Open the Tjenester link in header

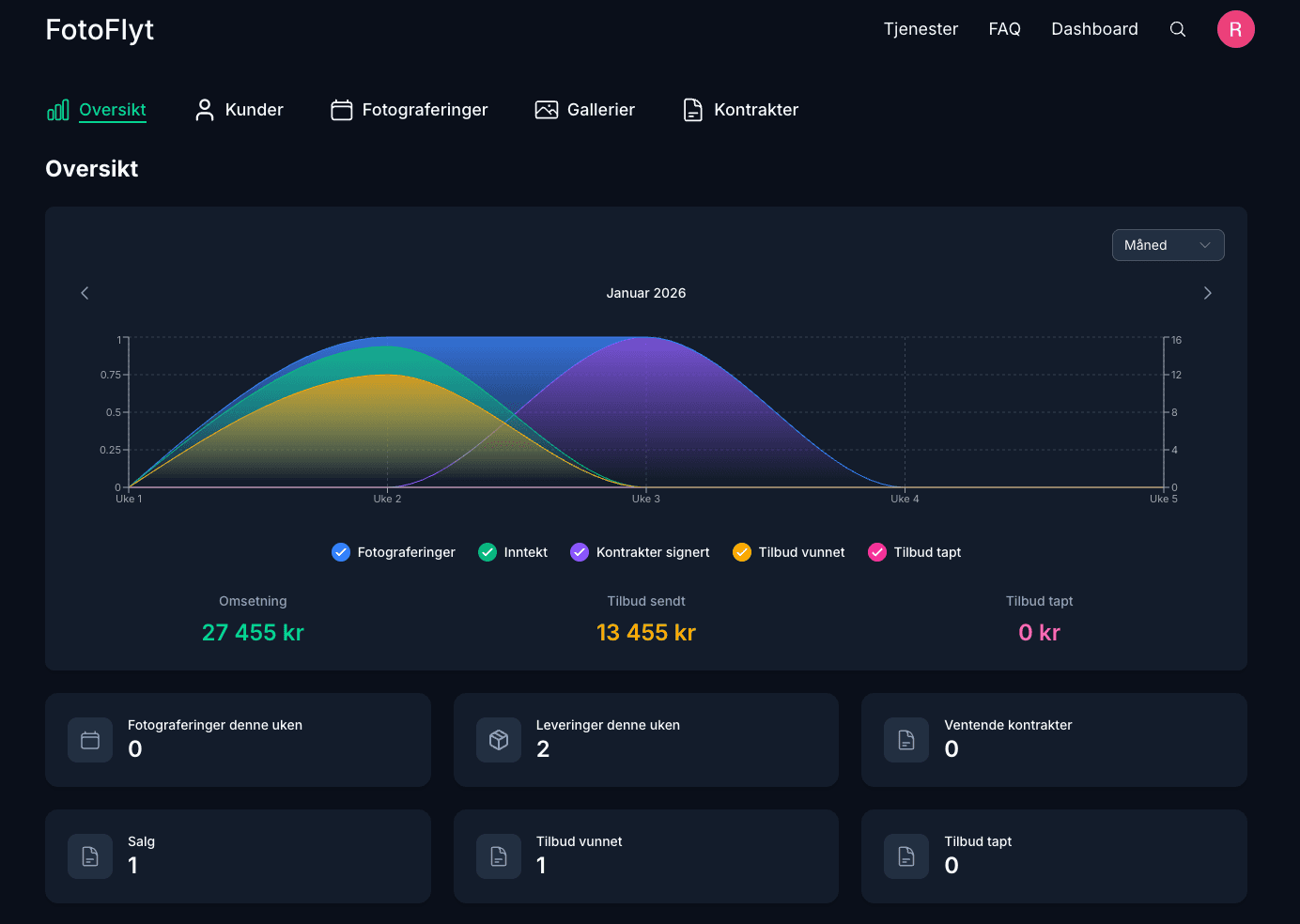[921, 29]
